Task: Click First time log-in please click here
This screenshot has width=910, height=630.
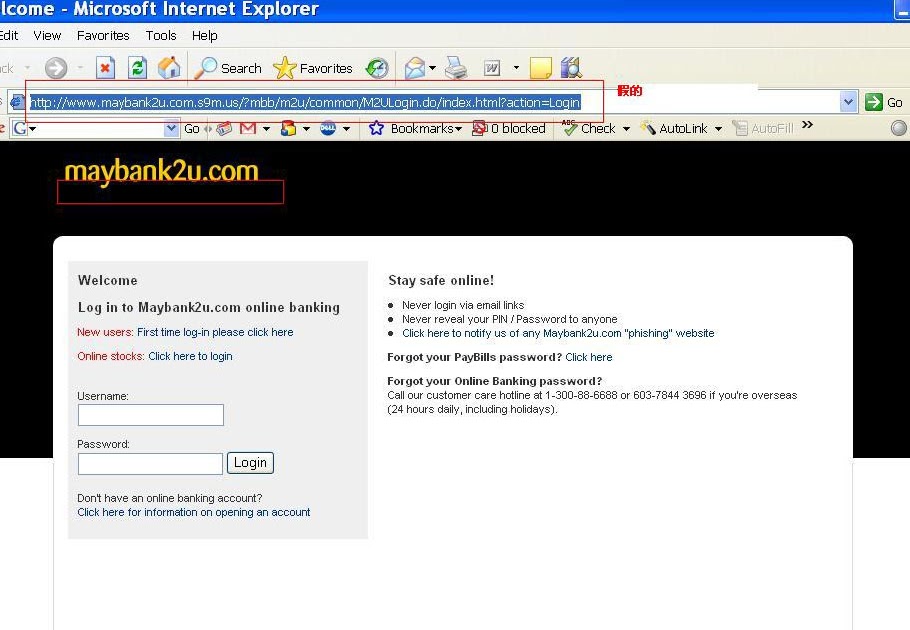Action: tap(215, 332)
